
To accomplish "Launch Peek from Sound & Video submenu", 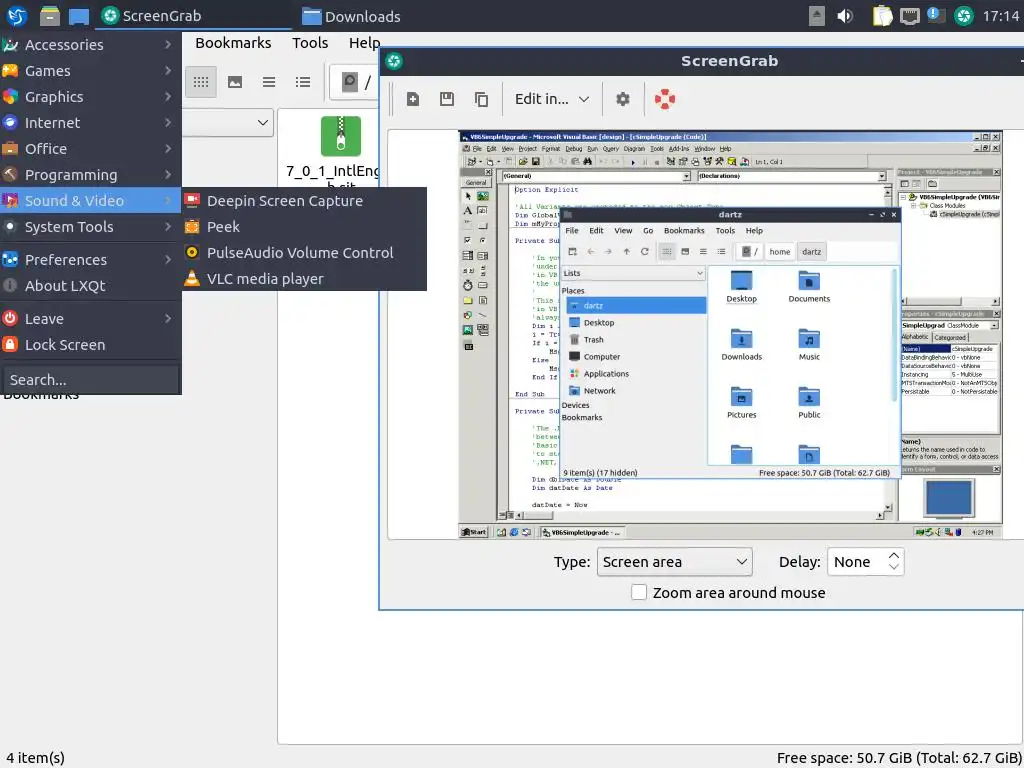I will [304, 227].
